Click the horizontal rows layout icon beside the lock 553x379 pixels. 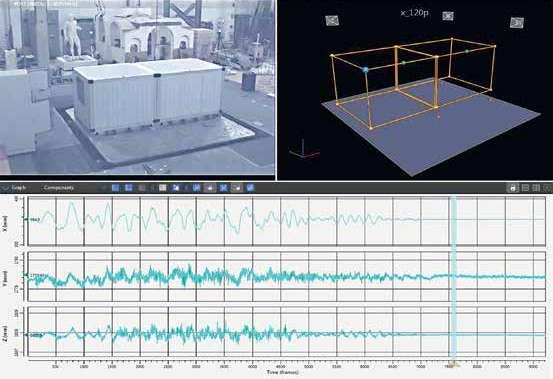pyautogui.click(x=525, y=188)
